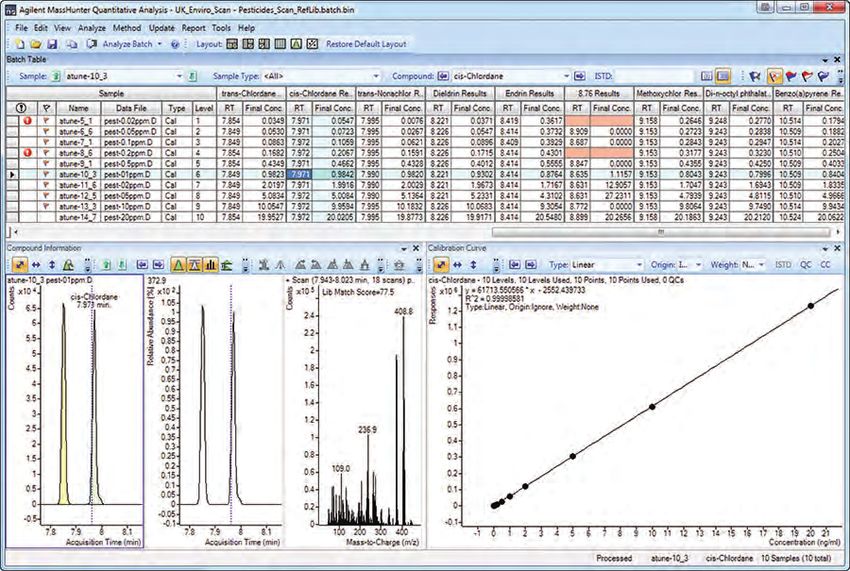Viewport: 850px width, 571px height.
Task: Open the File menu
Action: [x=21, y=28]
